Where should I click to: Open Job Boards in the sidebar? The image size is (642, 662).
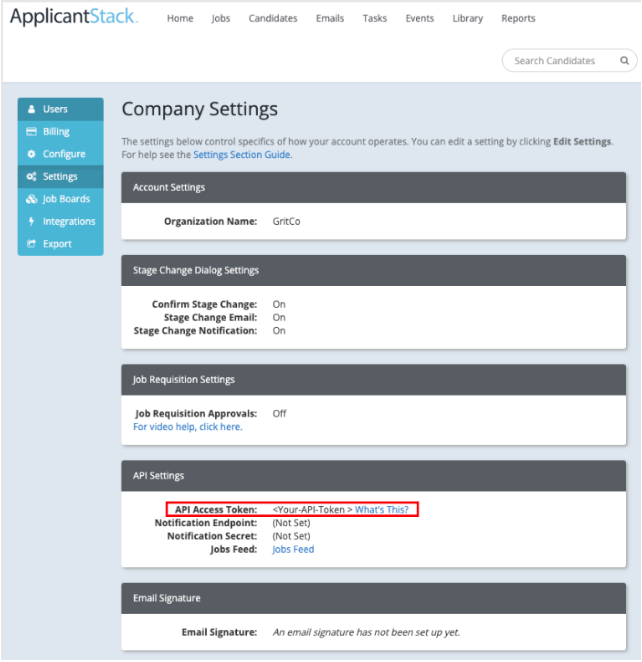60,199
